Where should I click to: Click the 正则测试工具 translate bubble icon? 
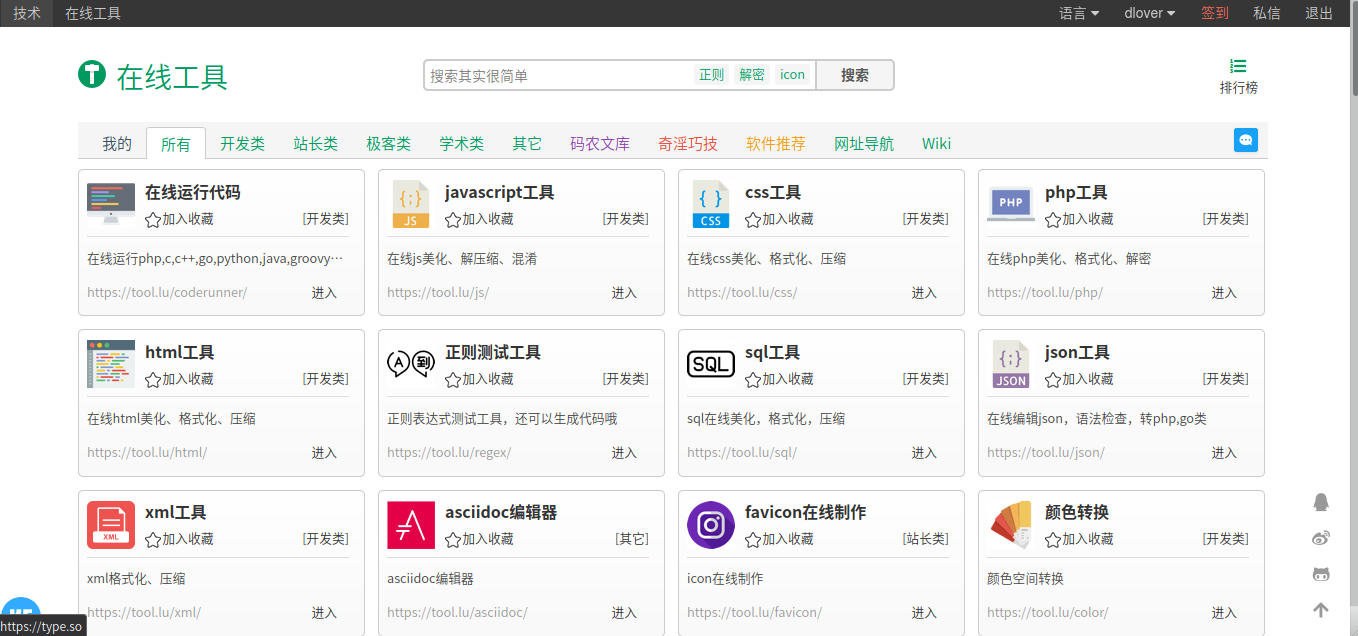411,364
